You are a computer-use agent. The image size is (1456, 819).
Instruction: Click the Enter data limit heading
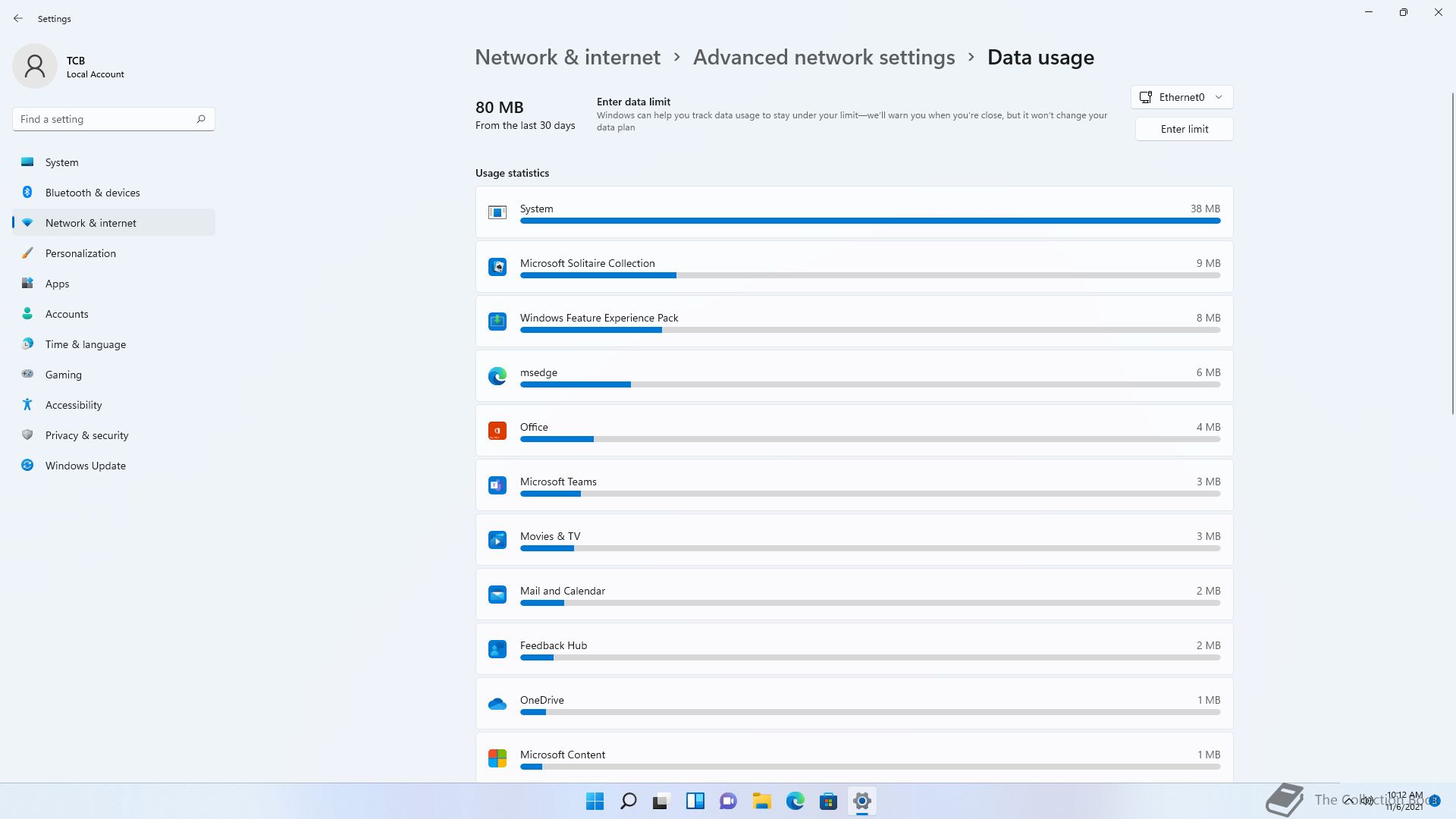633,102
